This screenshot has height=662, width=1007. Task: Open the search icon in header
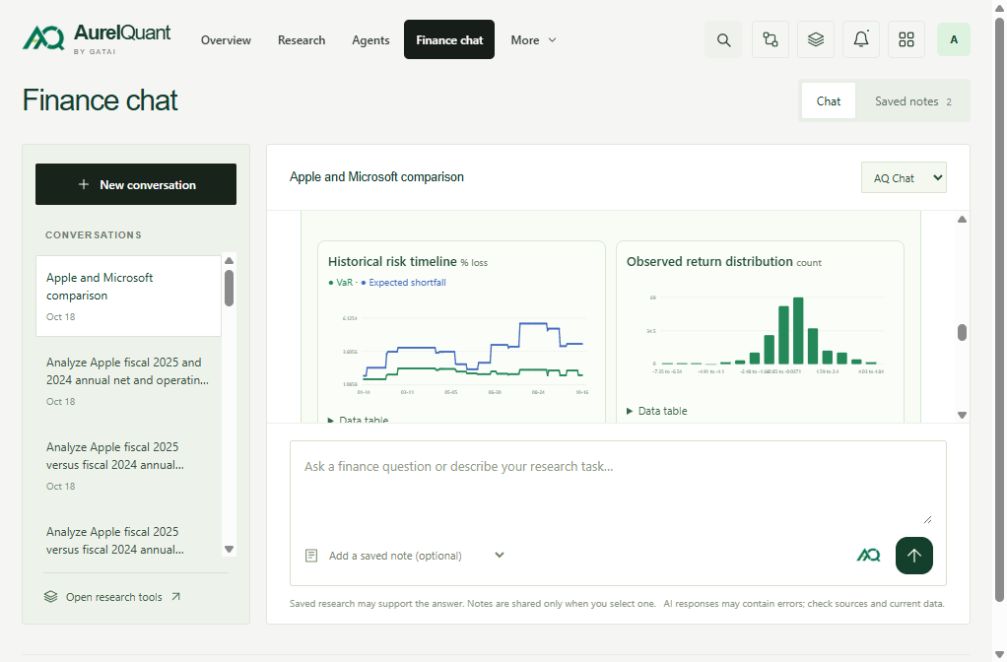(723, 40)
